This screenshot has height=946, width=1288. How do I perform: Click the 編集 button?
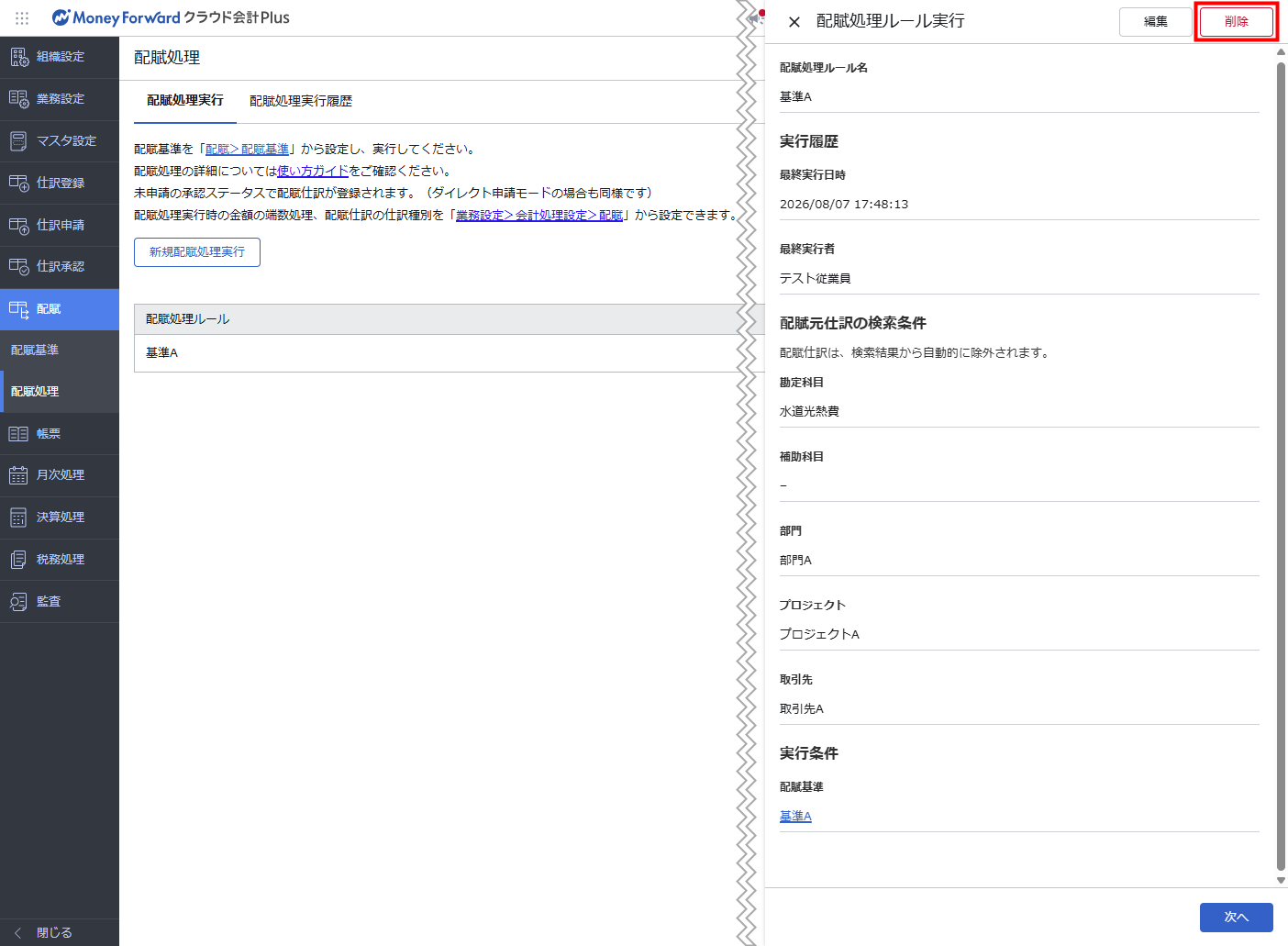pyautogui.click(x=1156, y=22)
